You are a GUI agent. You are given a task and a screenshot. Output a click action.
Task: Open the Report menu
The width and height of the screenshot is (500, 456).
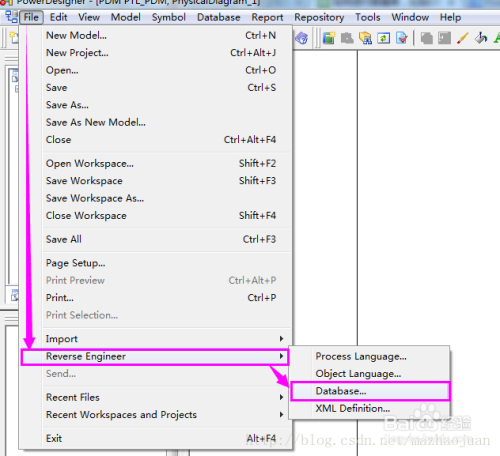click(267, 17)
